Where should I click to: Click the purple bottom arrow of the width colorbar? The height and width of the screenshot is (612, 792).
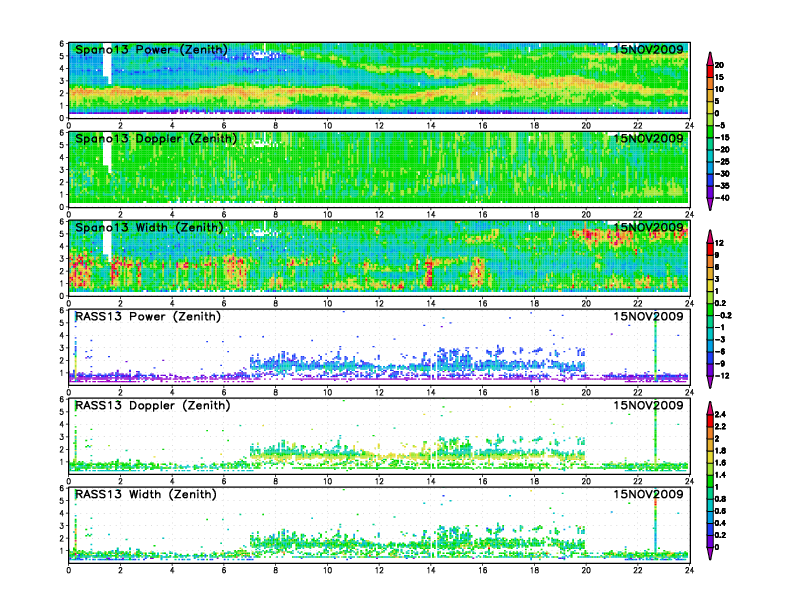point(710,383)
